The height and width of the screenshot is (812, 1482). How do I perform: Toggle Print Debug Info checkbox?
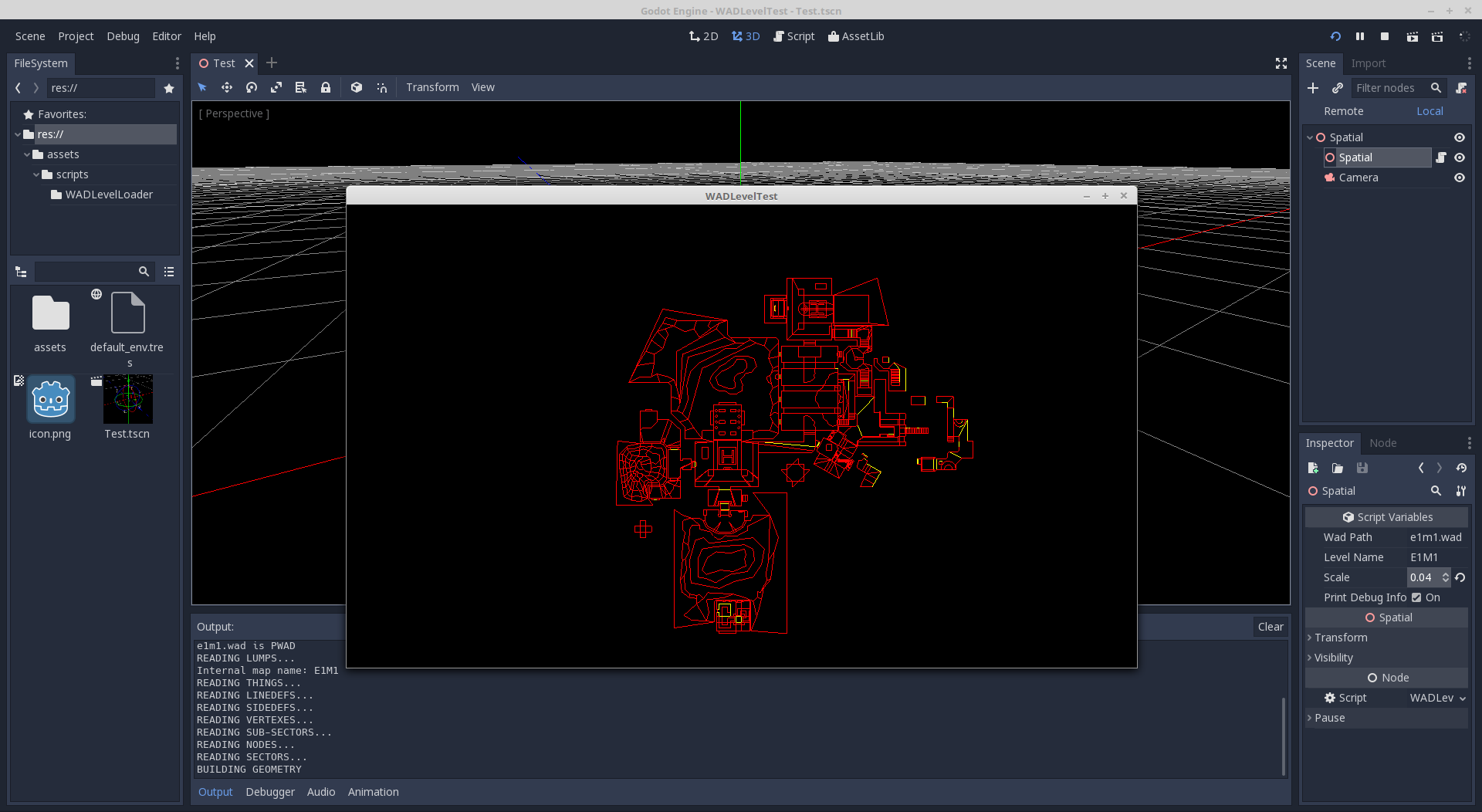click(x=1416, y=597)
